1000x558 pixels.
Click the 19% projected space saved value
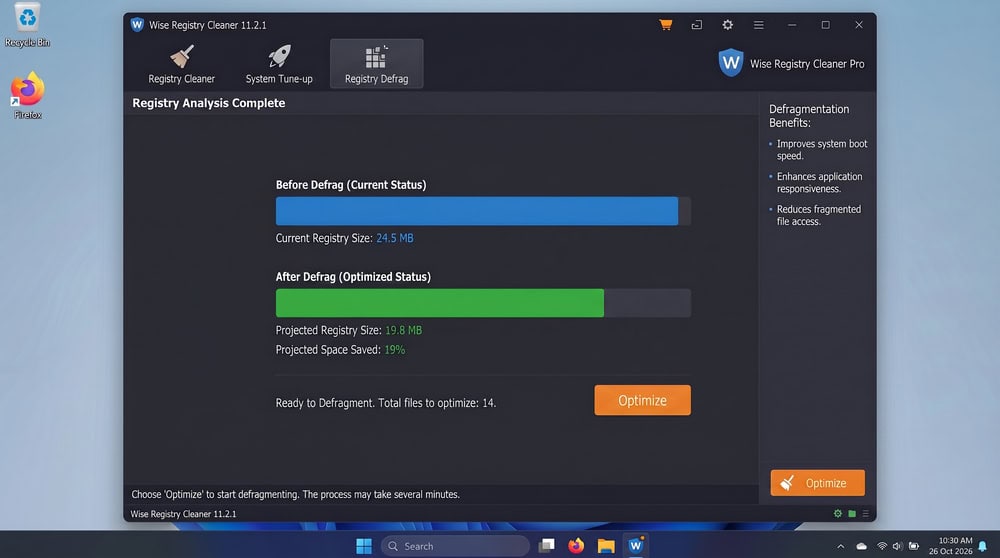coord(395,349)
